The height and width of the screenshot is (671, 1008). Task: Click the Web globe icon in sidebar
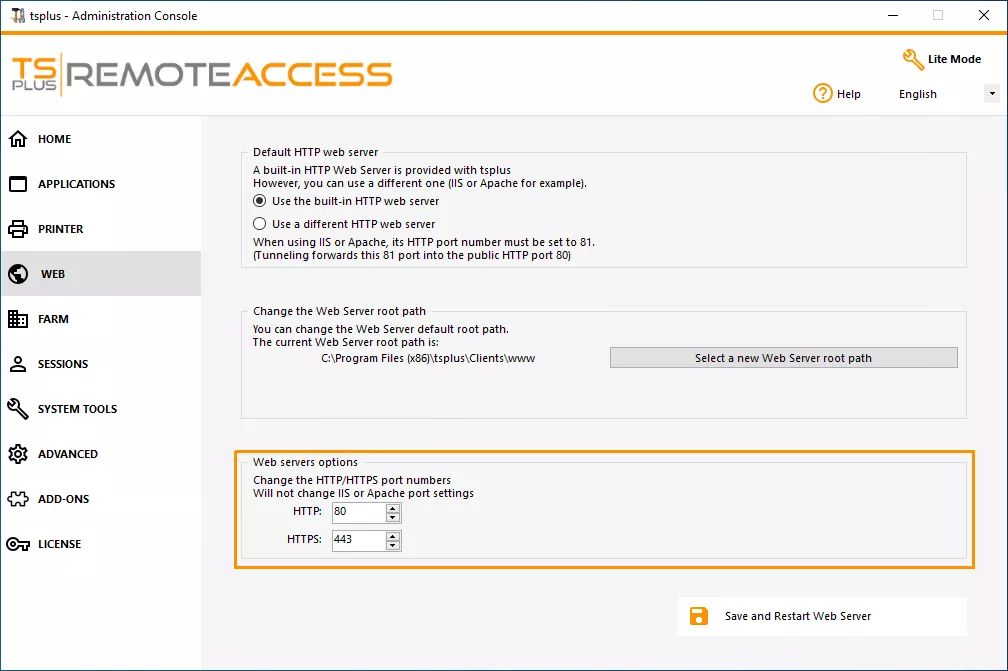(x=22, y=274)
